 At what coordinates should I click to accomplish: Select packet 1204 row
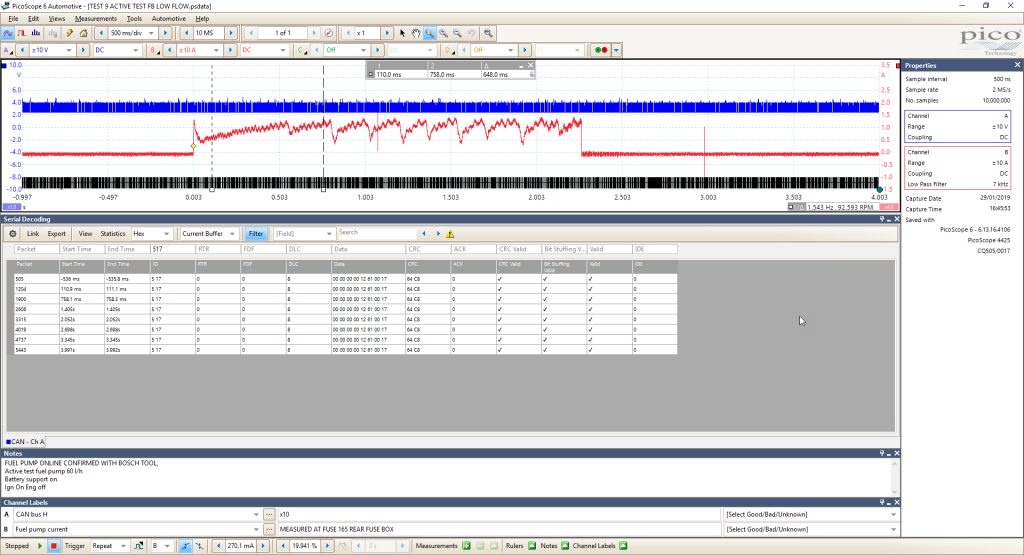click(345, 289)
